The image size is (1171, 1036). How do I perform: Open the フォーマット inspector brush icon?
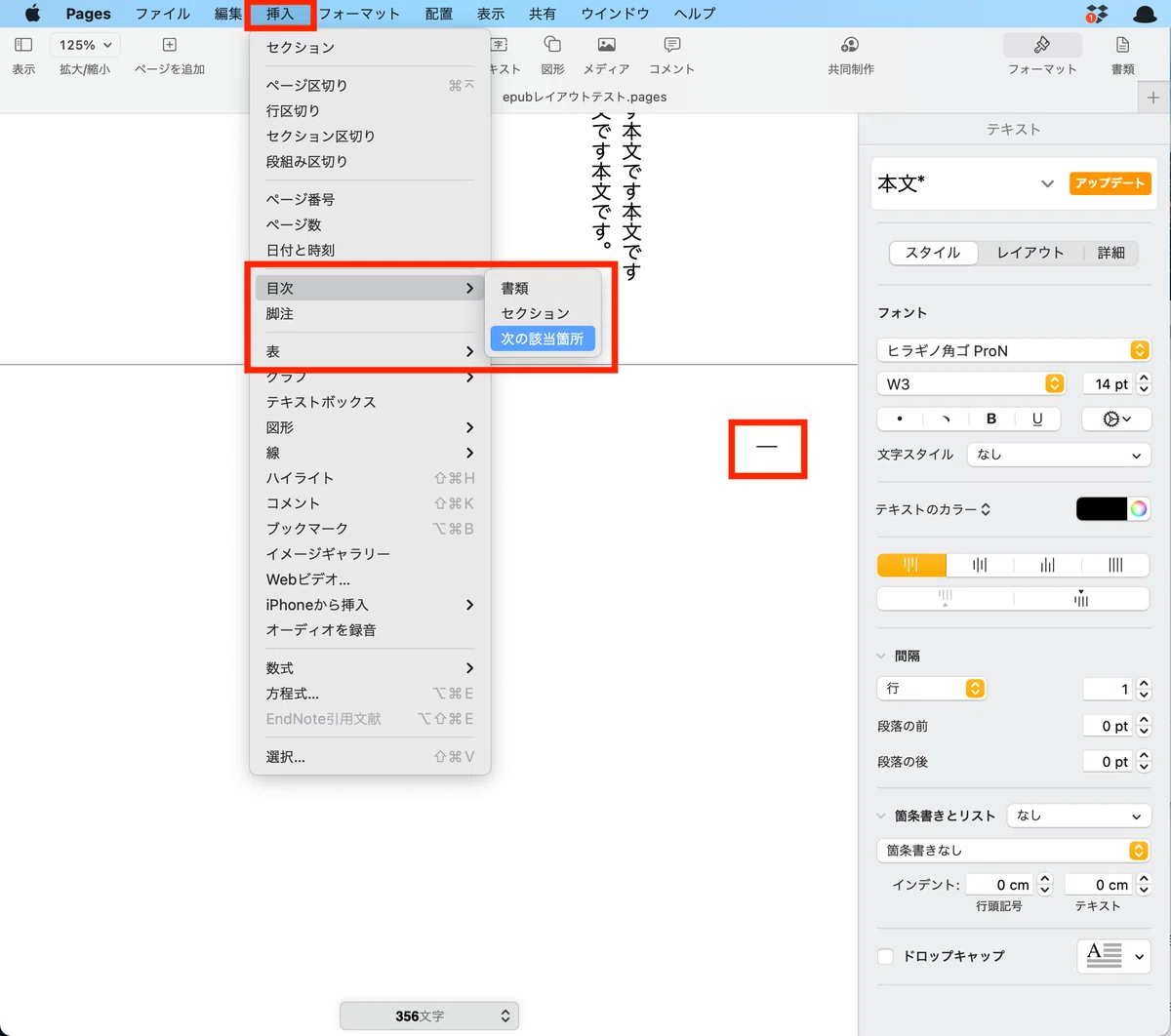tap(1042, 45)
